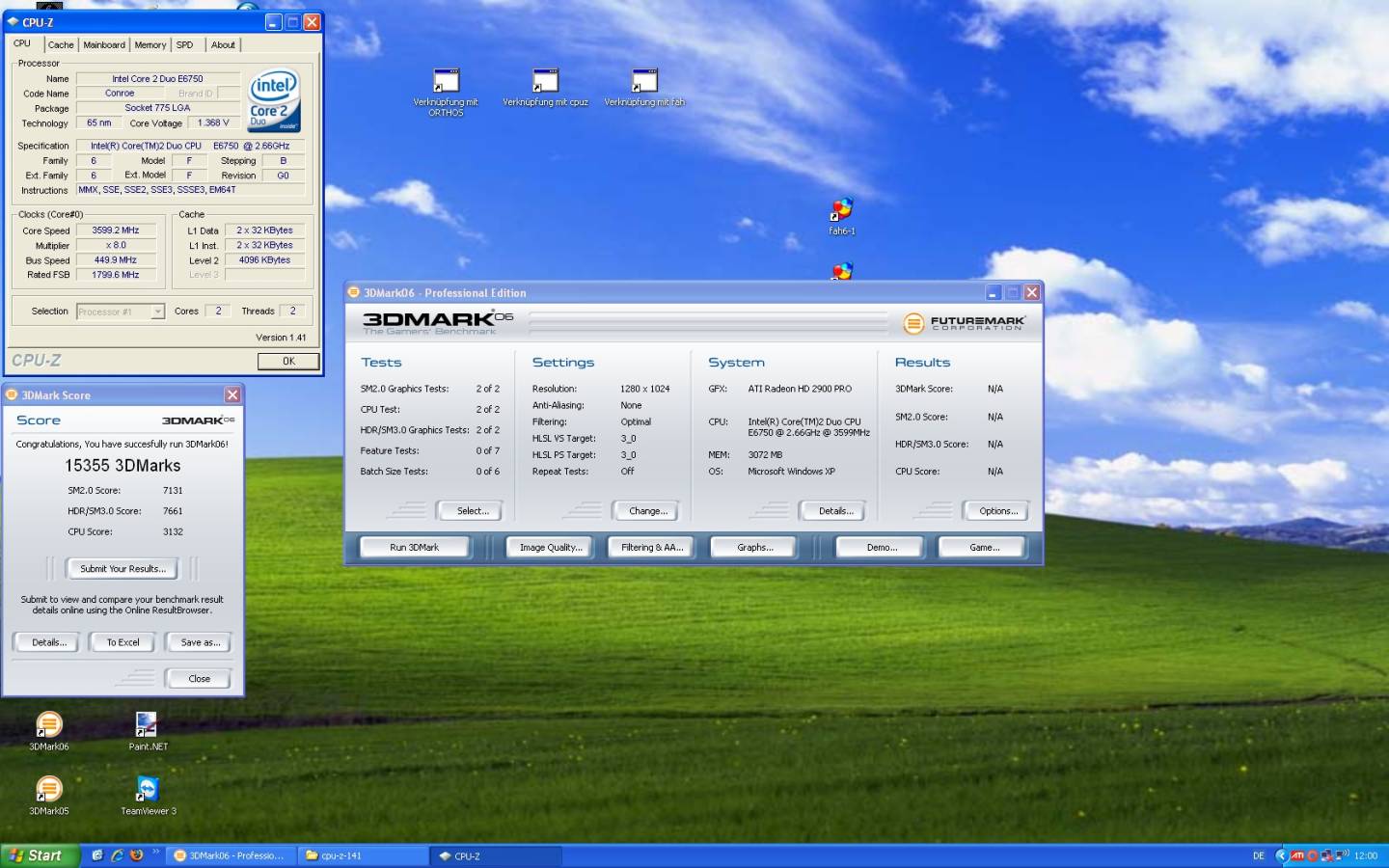Click Details in 3DMark Score window
The image size is (1389, 868).
[49, 642]
